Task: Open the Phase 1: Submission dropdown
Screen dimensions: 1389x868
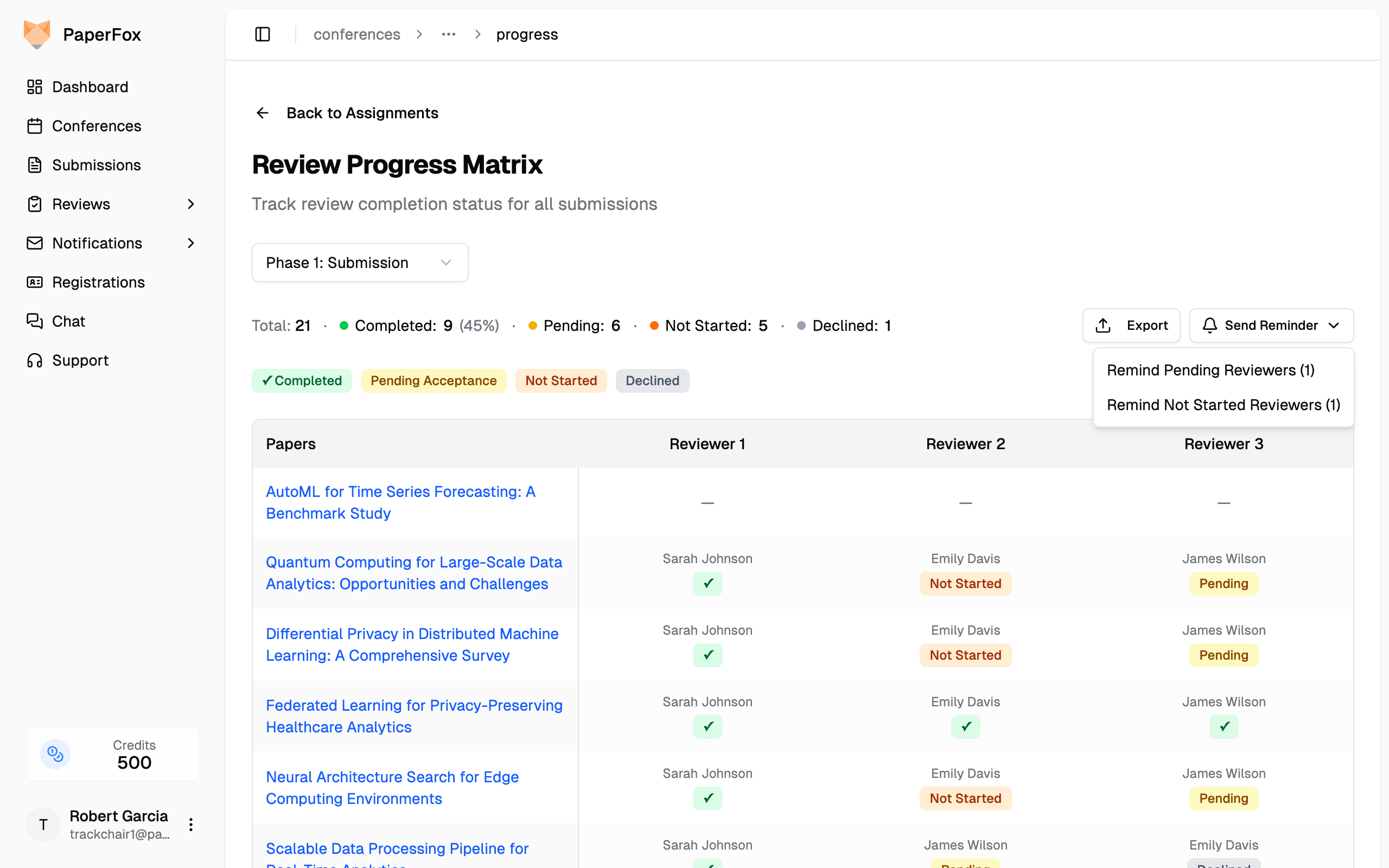Action: 360,263
